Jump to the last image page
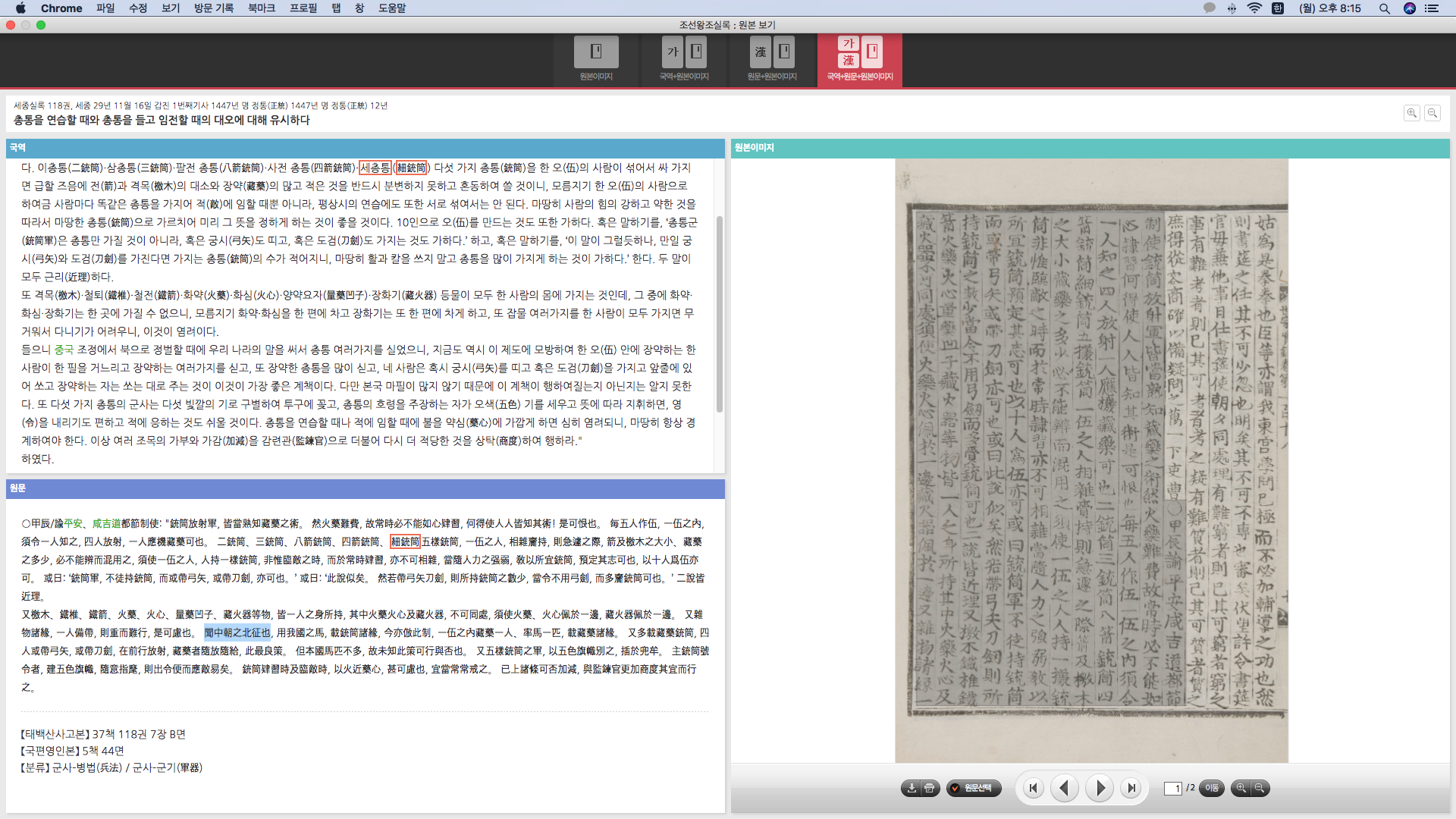Screen dimensions: 1456x819 coord(1131,788)
